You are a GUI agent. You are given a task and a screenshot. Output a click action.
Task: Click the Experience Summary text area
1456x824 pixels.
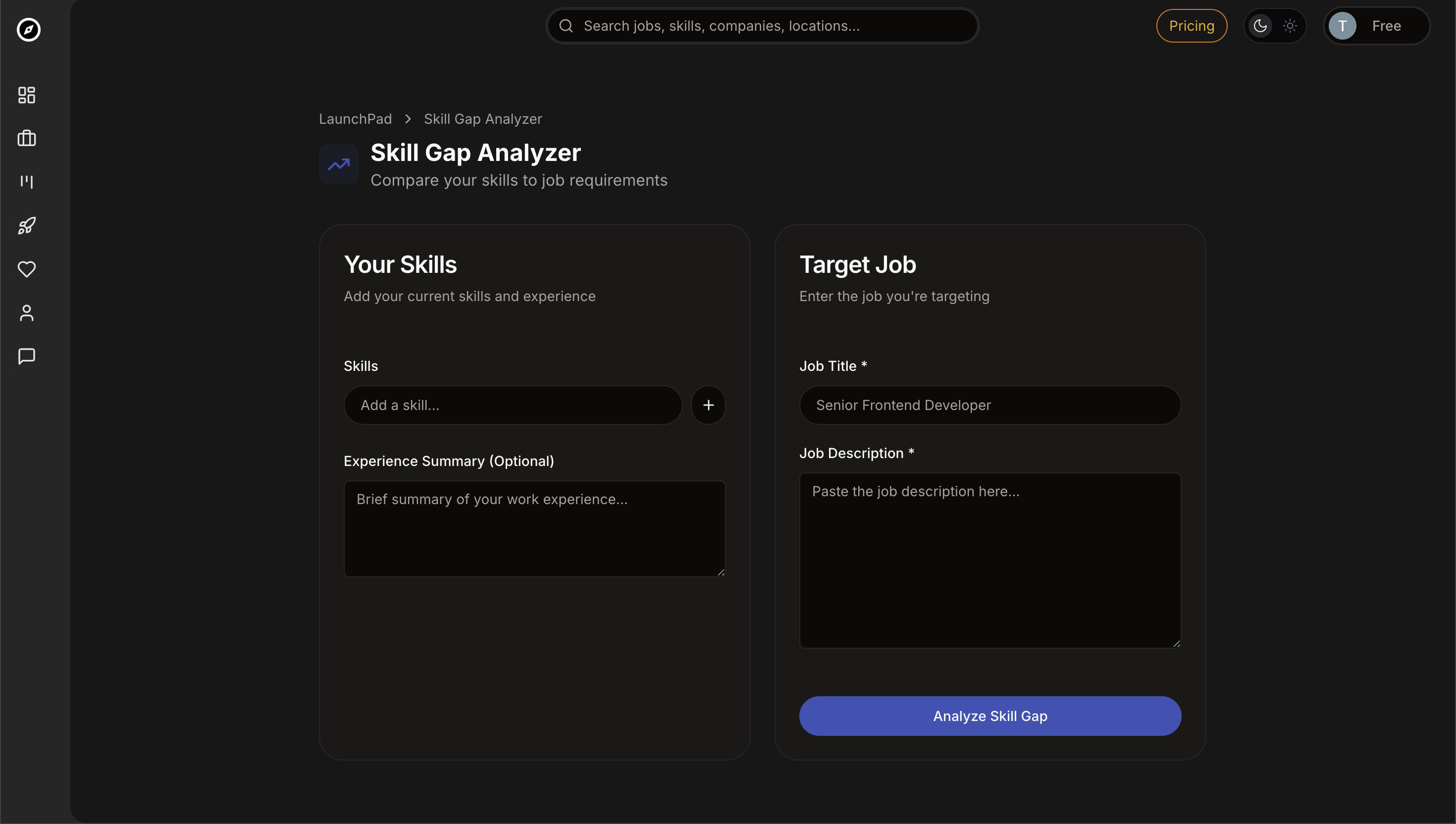coord(534,528)
